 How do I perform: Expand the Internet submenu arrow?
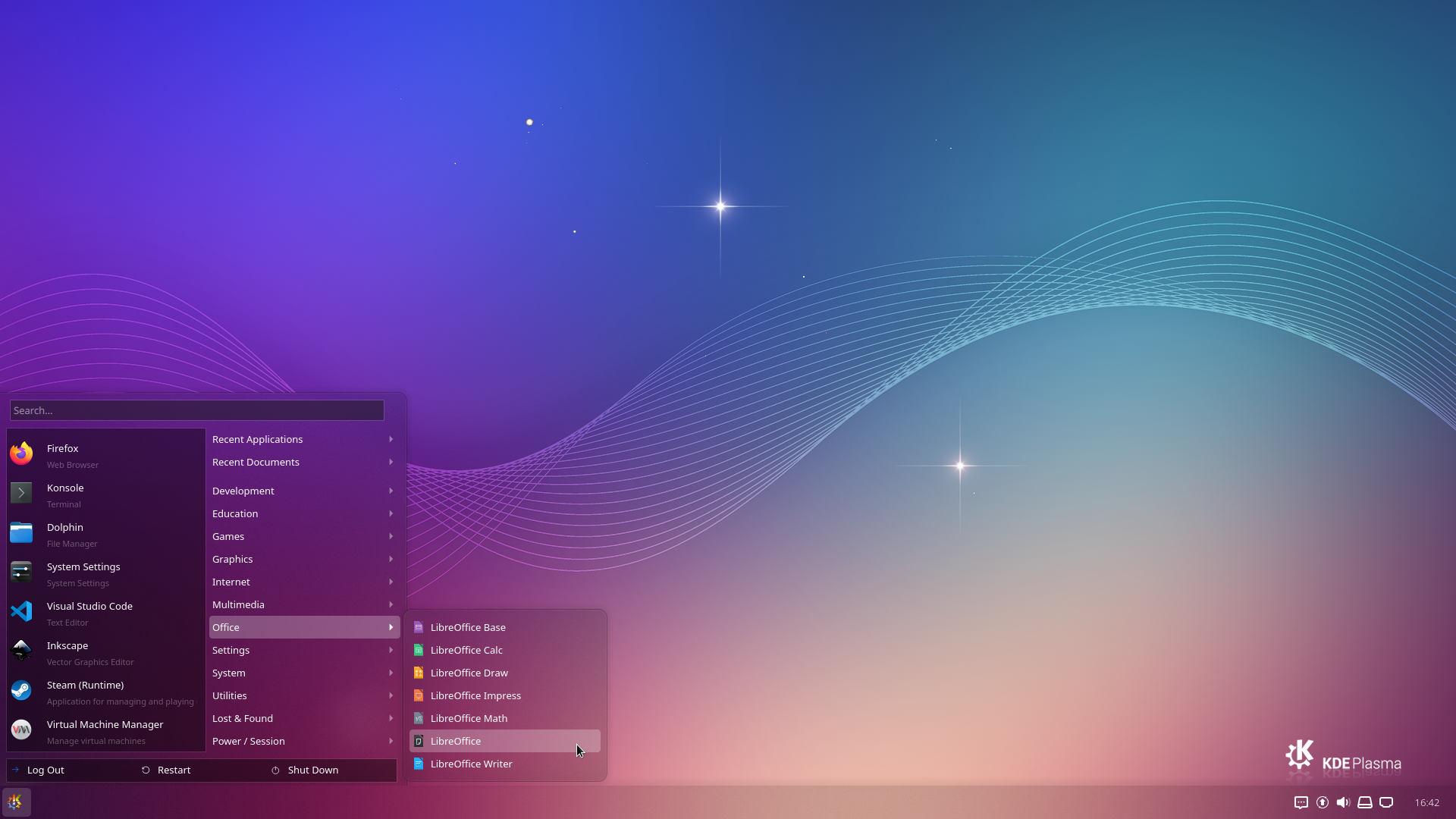pos(391,582)
